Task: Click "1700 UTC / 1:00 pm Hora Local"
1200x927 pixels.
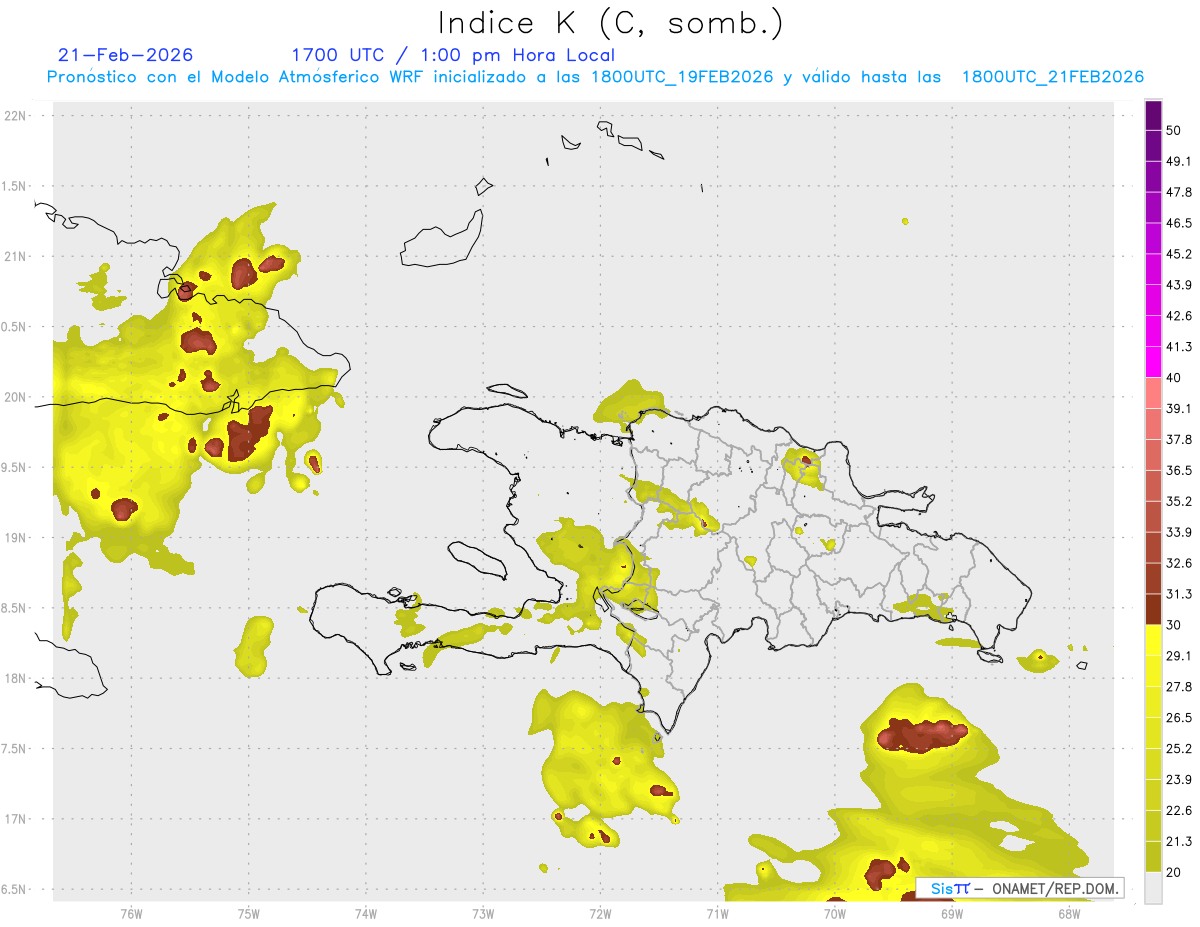Action: point(453,55)
